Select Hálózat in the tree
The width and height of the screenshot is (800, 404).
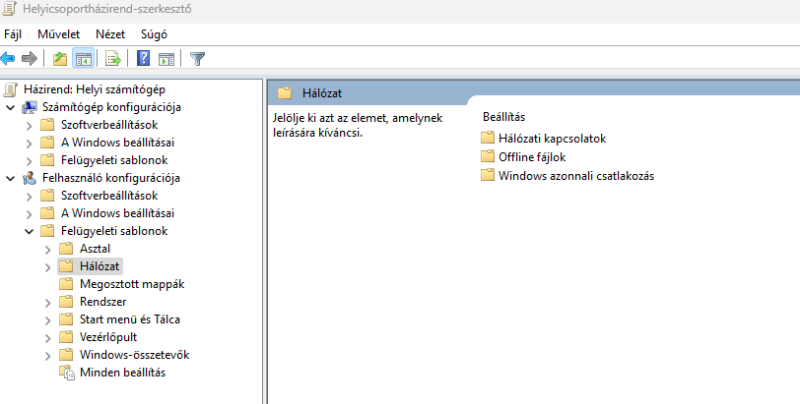point(99,266)
